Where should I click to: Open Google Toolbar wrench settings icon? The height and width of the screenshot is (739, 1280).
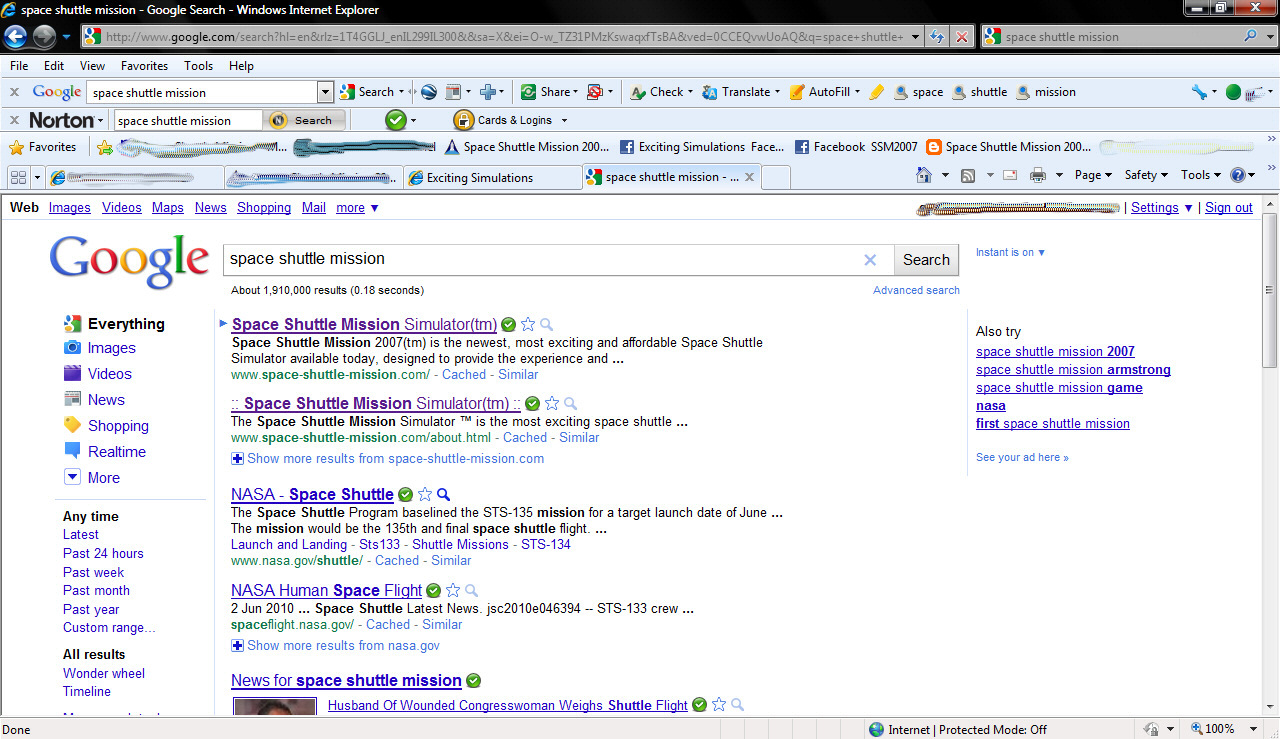coord(1199,92)
